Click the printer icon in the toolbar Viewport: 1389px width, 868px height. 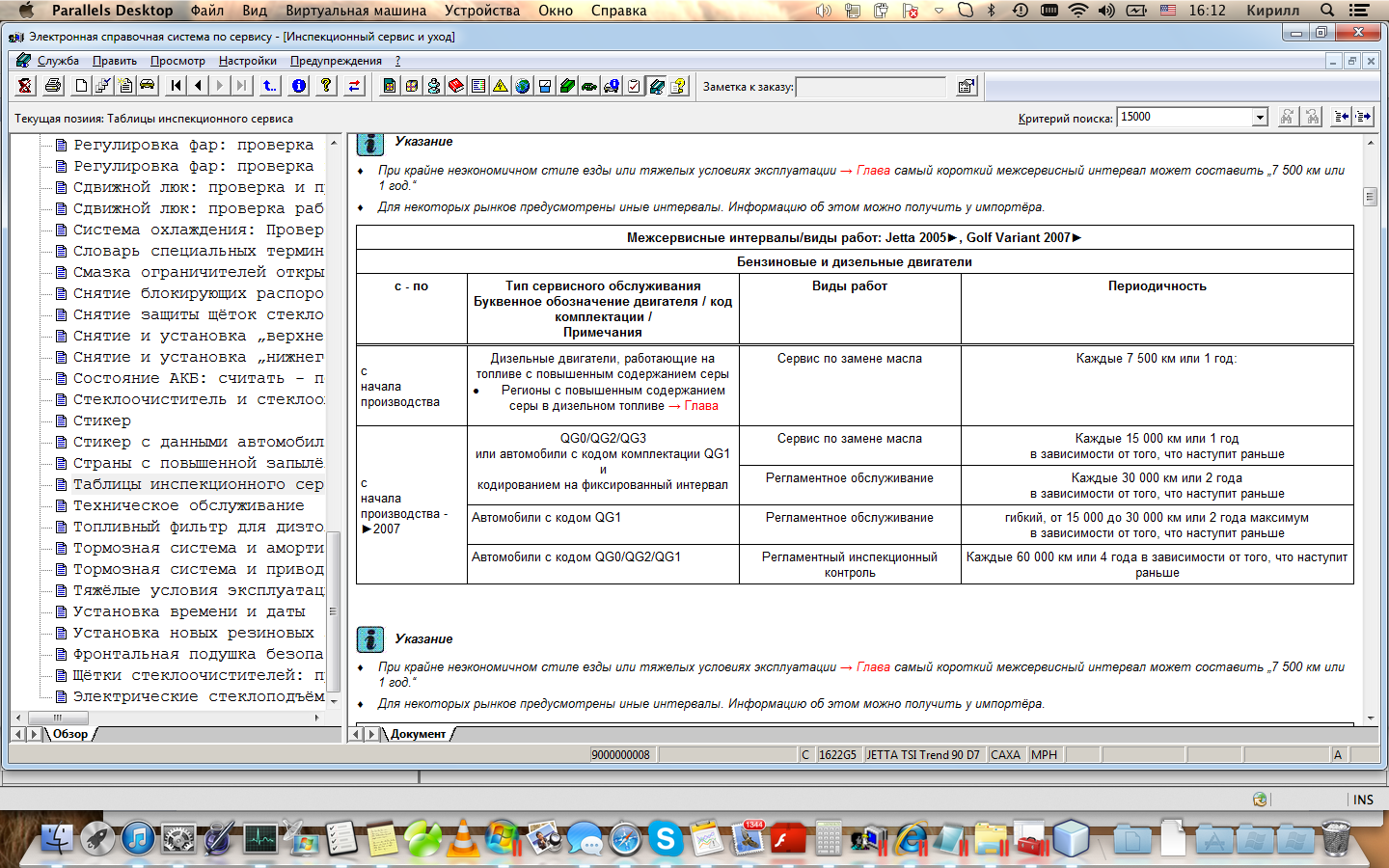(x=53, y=86)
